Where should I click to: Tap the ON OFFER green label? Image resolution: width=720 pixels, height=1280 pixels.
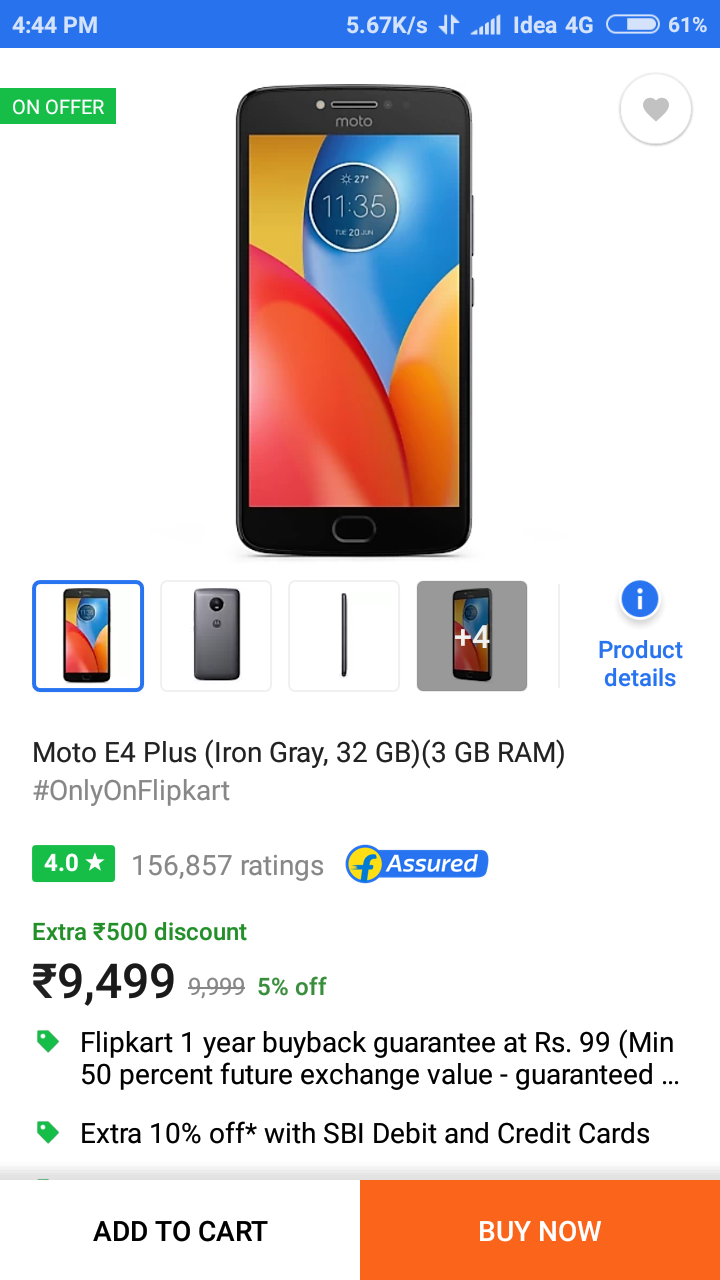(58, 107)
